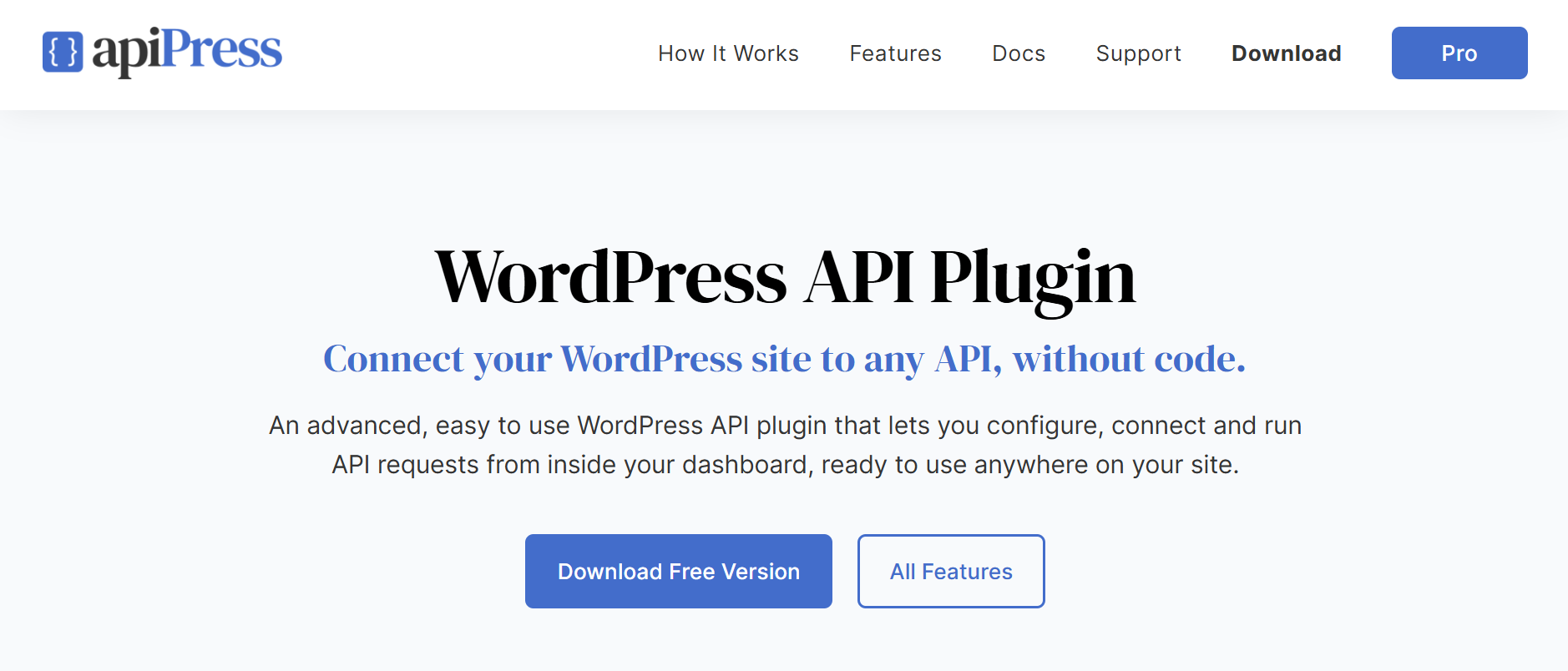Viewport: 1568px width, 671px height.
Task: Choose Download in the navigation bar
Action: pos(1287,53)
